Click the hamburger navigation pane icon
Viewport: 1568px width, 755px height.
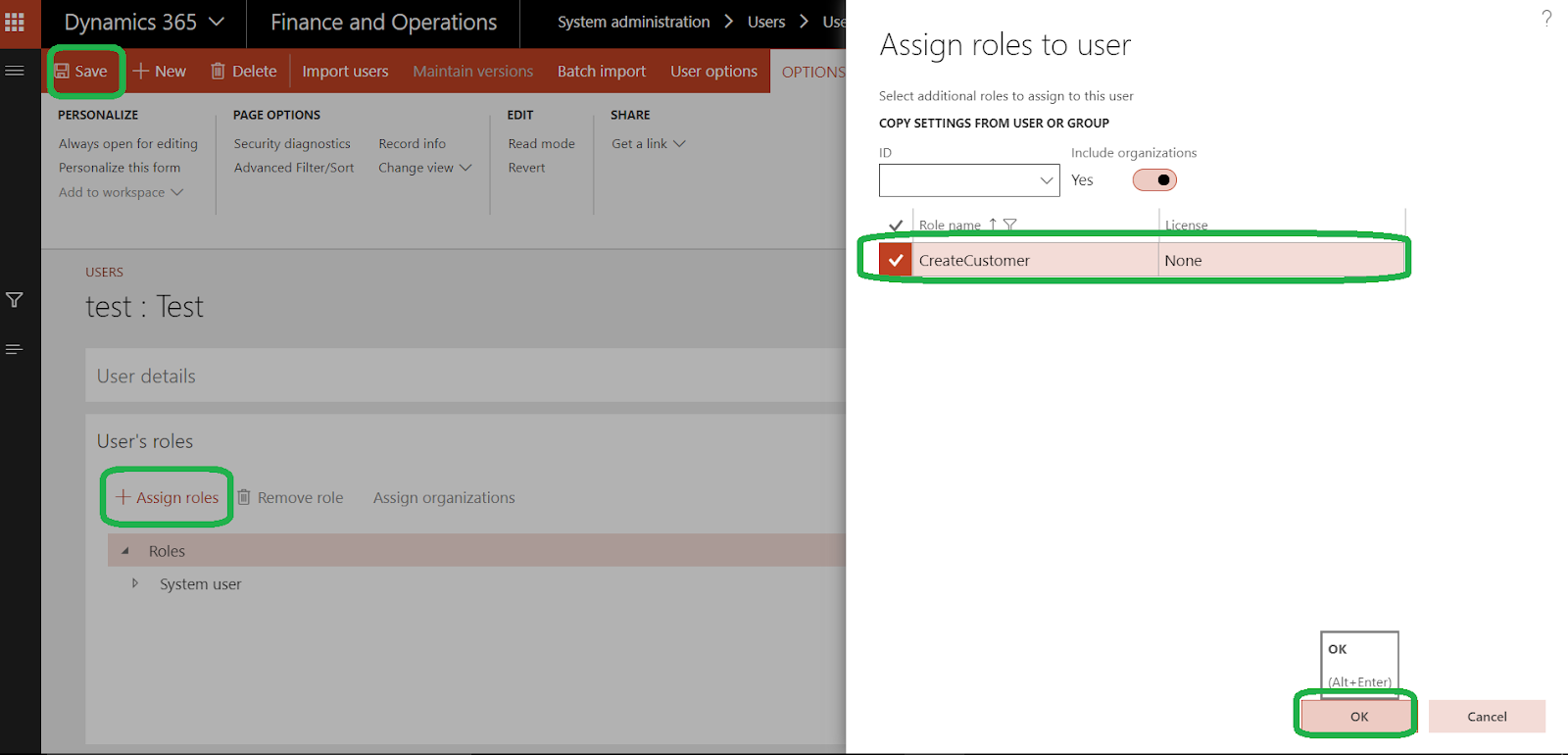pos(15,71)
